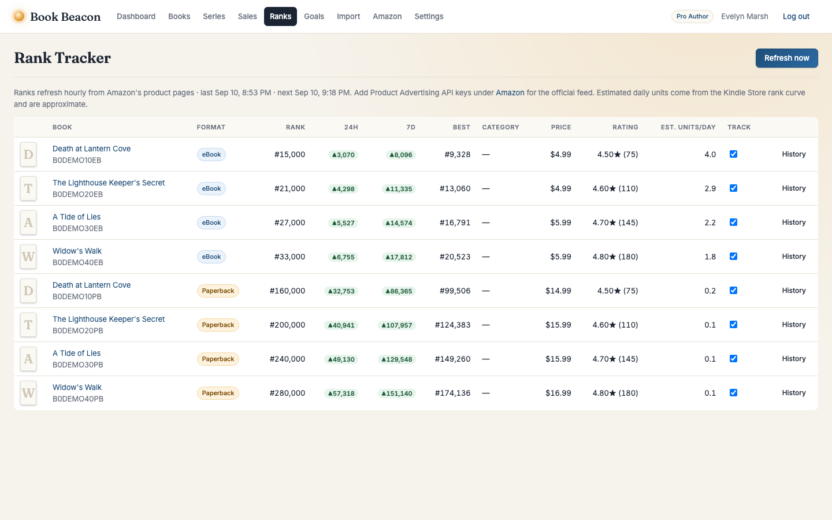The height and width of the screenshot is (520, 832).
Task: Follow the Amazon link in the description
Action: click(510, 92)
